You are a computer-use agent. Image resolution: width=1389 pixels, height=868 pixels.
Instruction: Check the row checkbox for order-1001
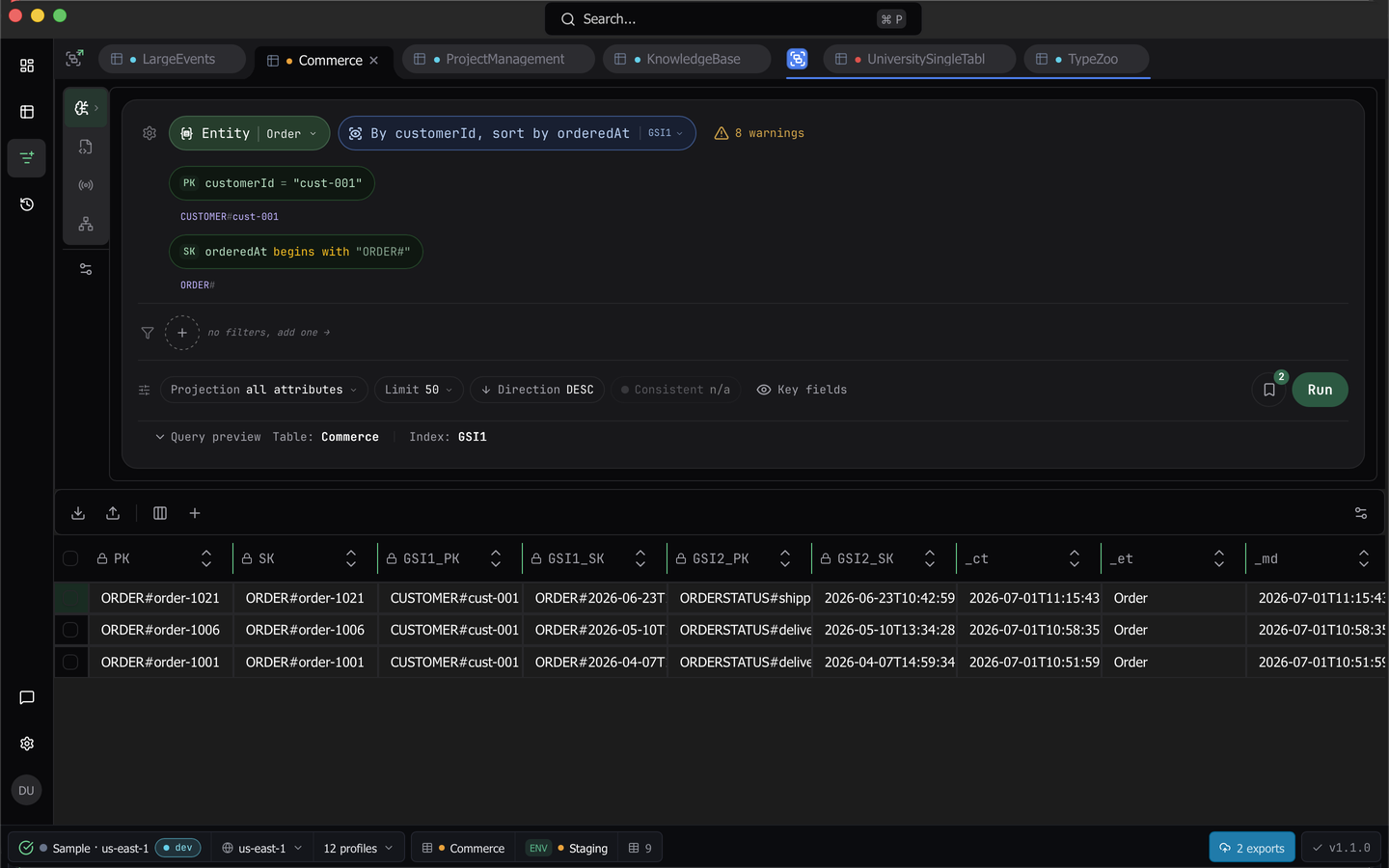pyautogui.click(x=70, y=663)
